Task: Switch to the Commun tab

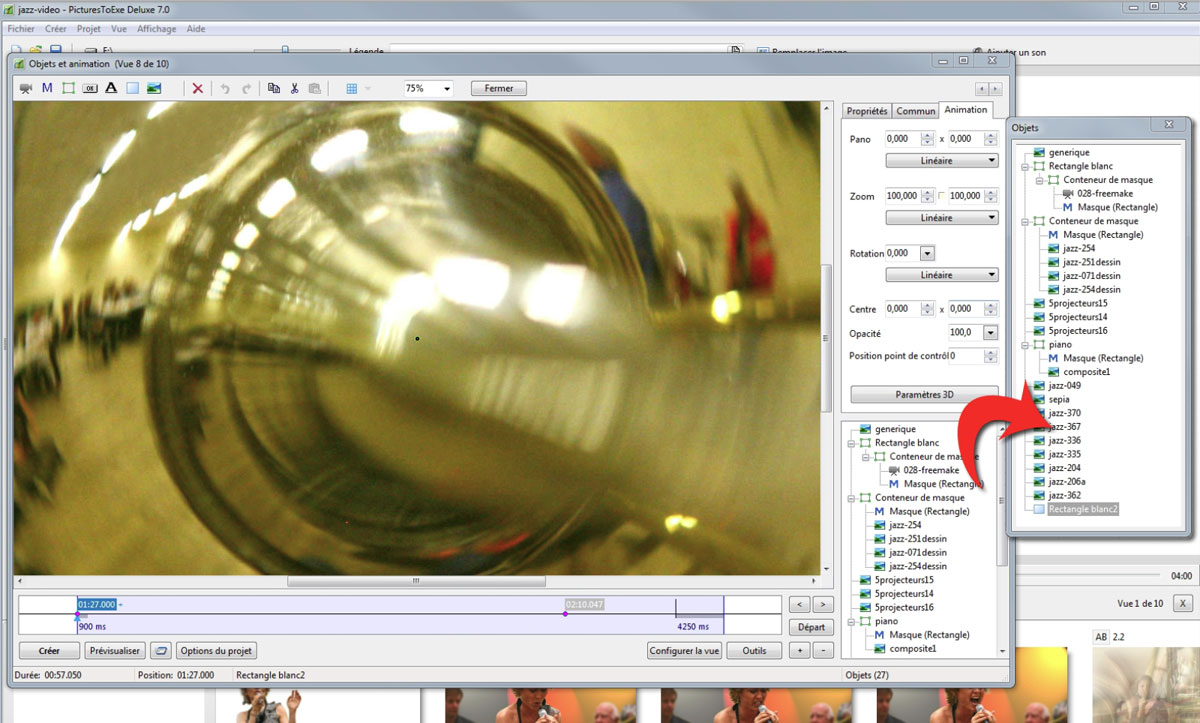Action: pyautogui.click(x=915, y=111)
